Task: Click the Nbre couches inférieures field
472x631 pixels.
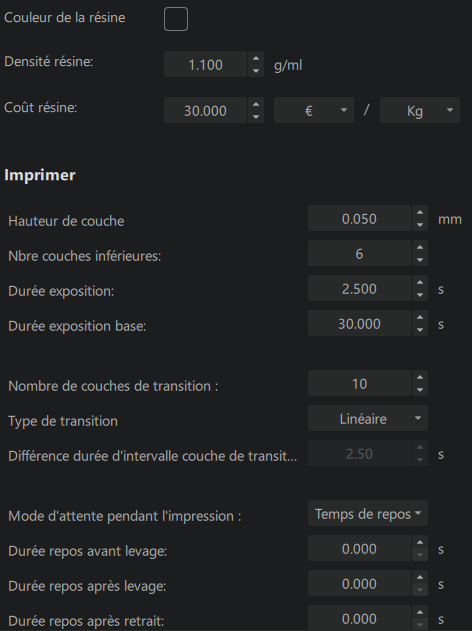Action: coord(359,254)
